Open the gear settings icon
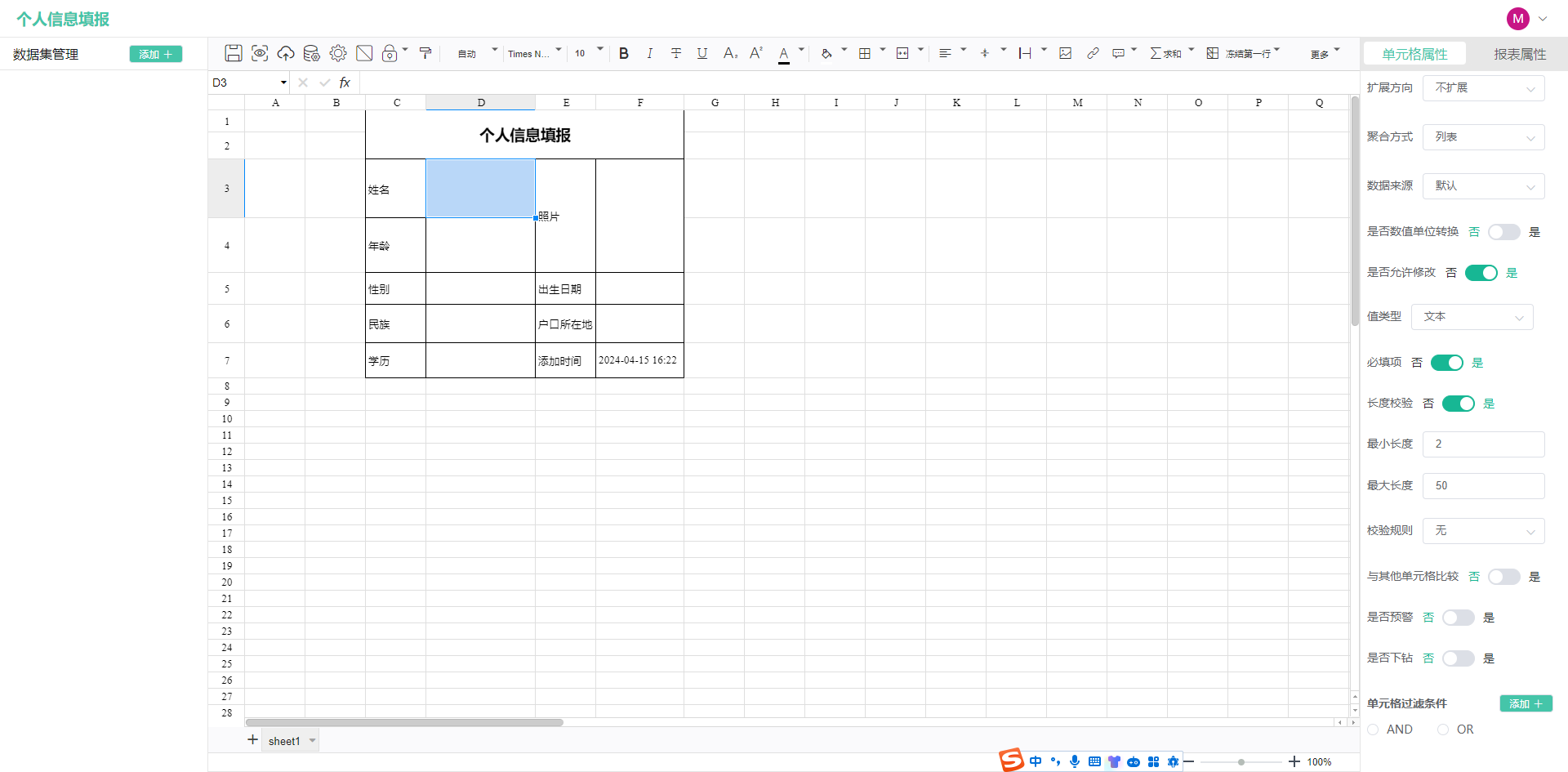This screenshot has height=772, width=1568. pyautogui.click(x=338, y=53)
